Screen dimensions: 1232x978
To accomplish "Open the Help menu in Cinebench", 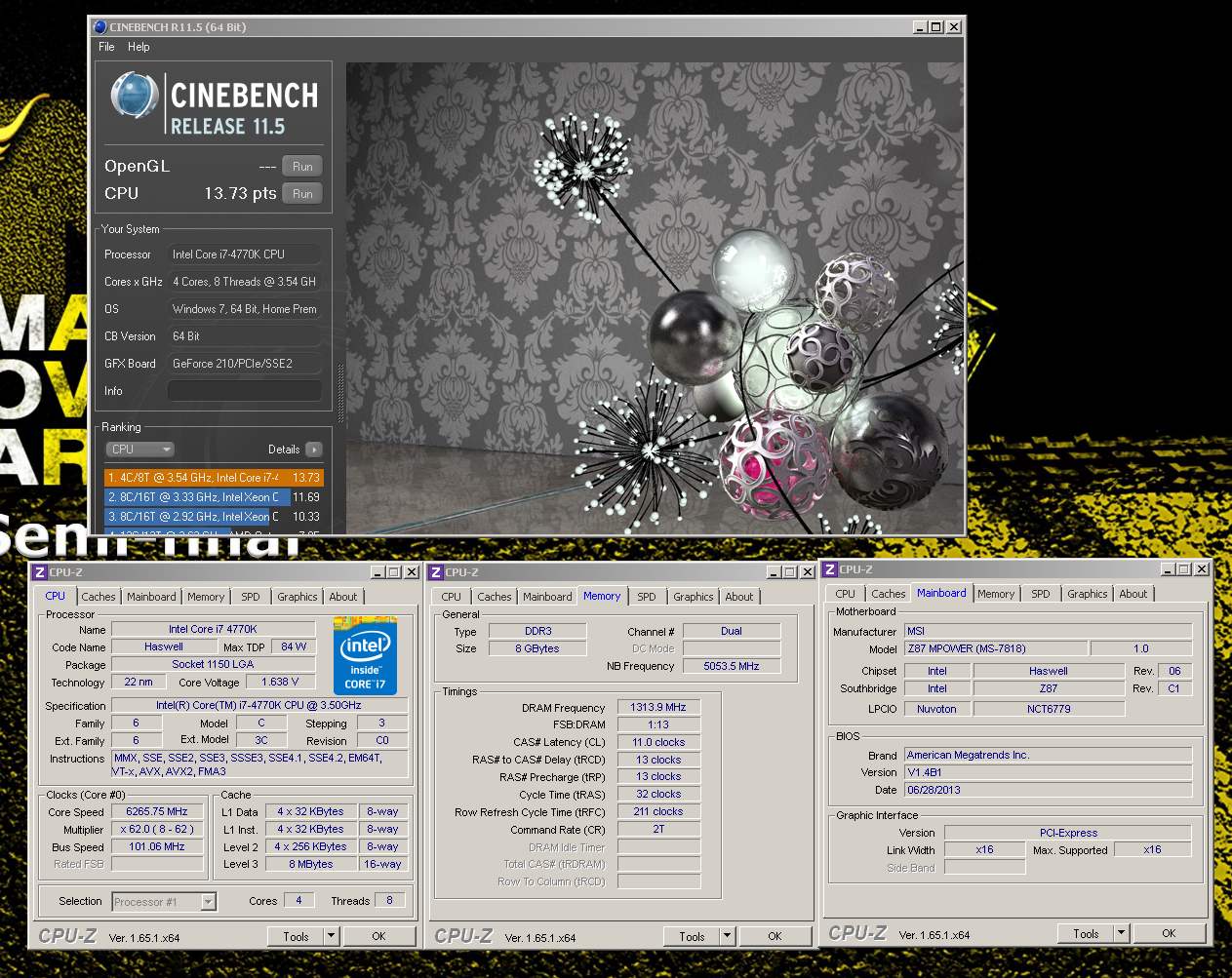I will tap(139, 47).
